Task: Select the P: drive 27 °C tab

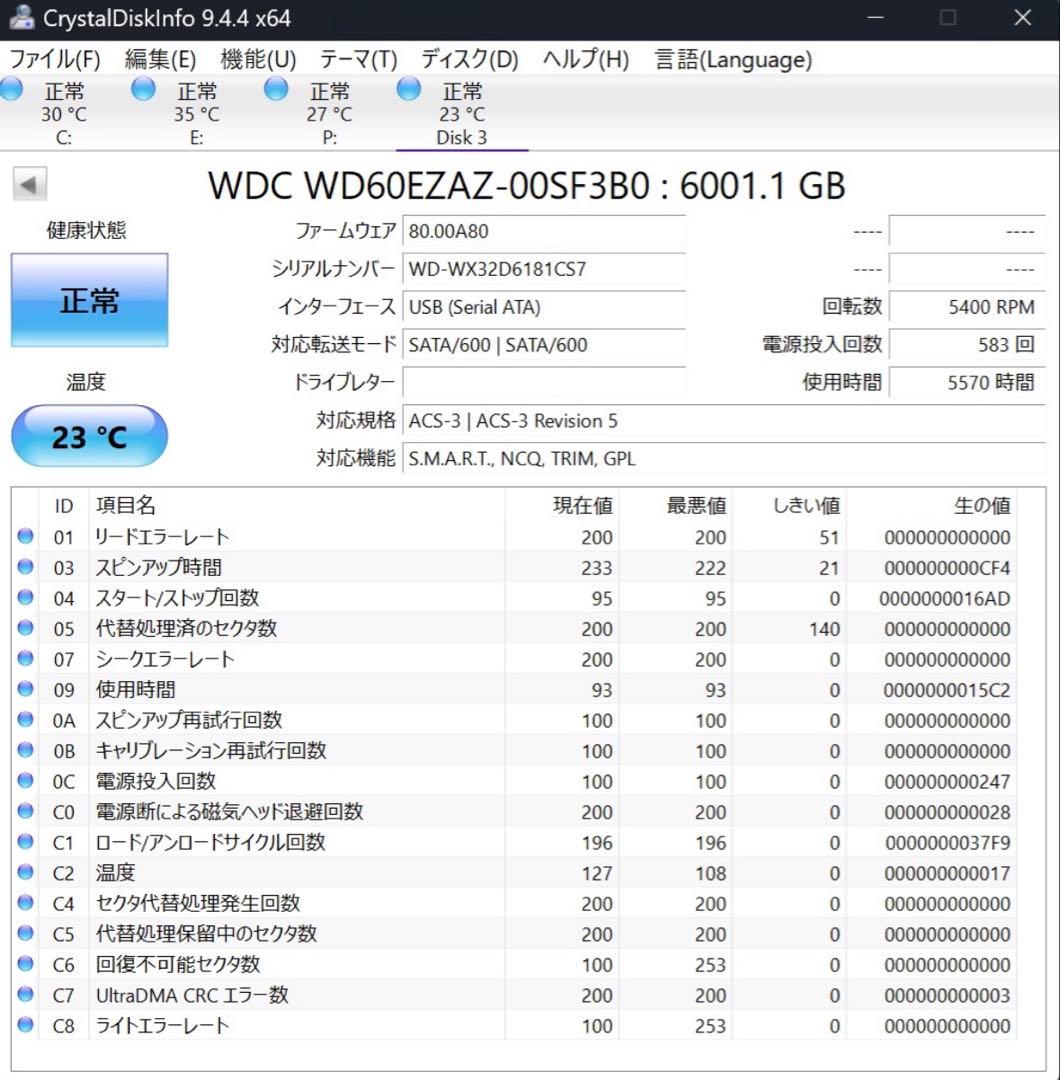Action: (x=329, y=114)
